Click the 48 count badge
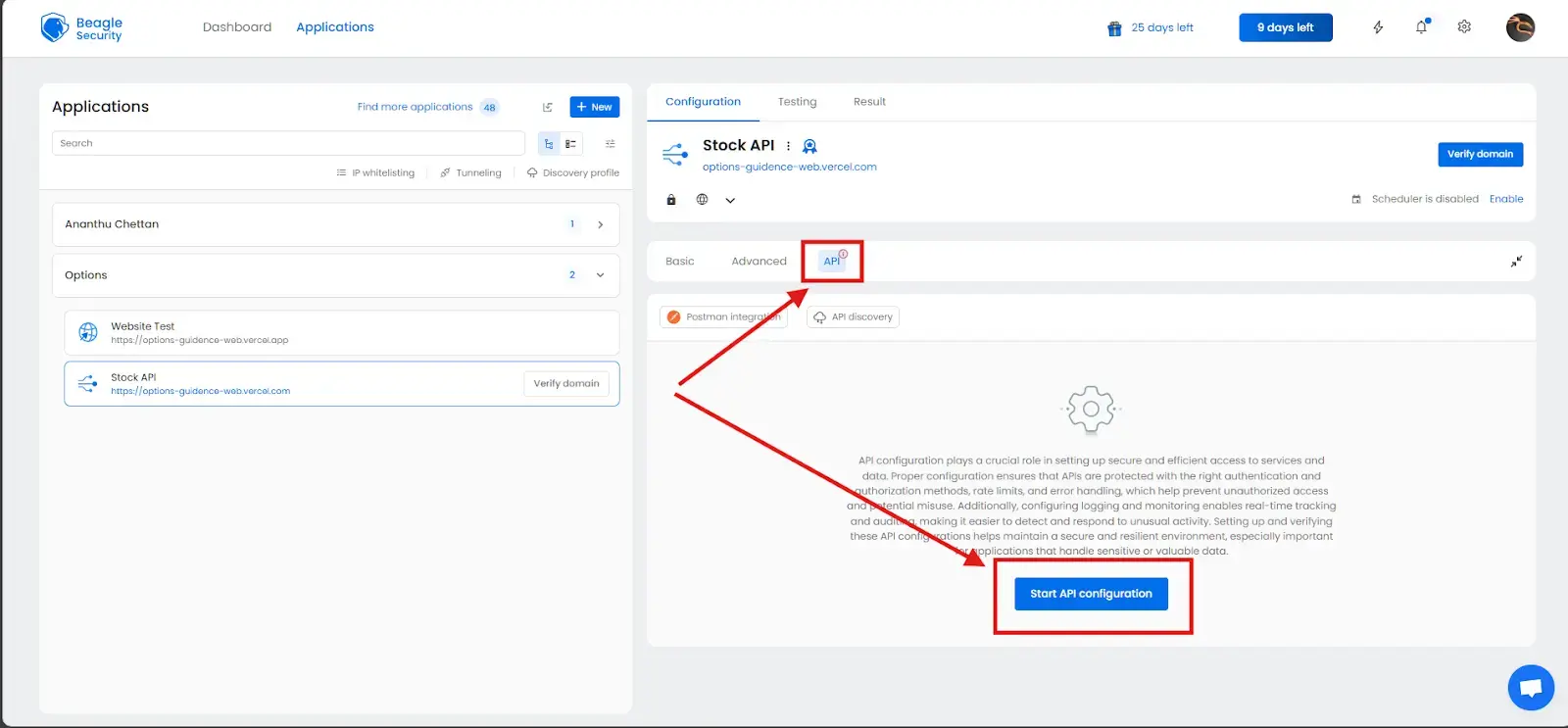Viewport: 1568px width, 728px height. (x=489, y=108)
